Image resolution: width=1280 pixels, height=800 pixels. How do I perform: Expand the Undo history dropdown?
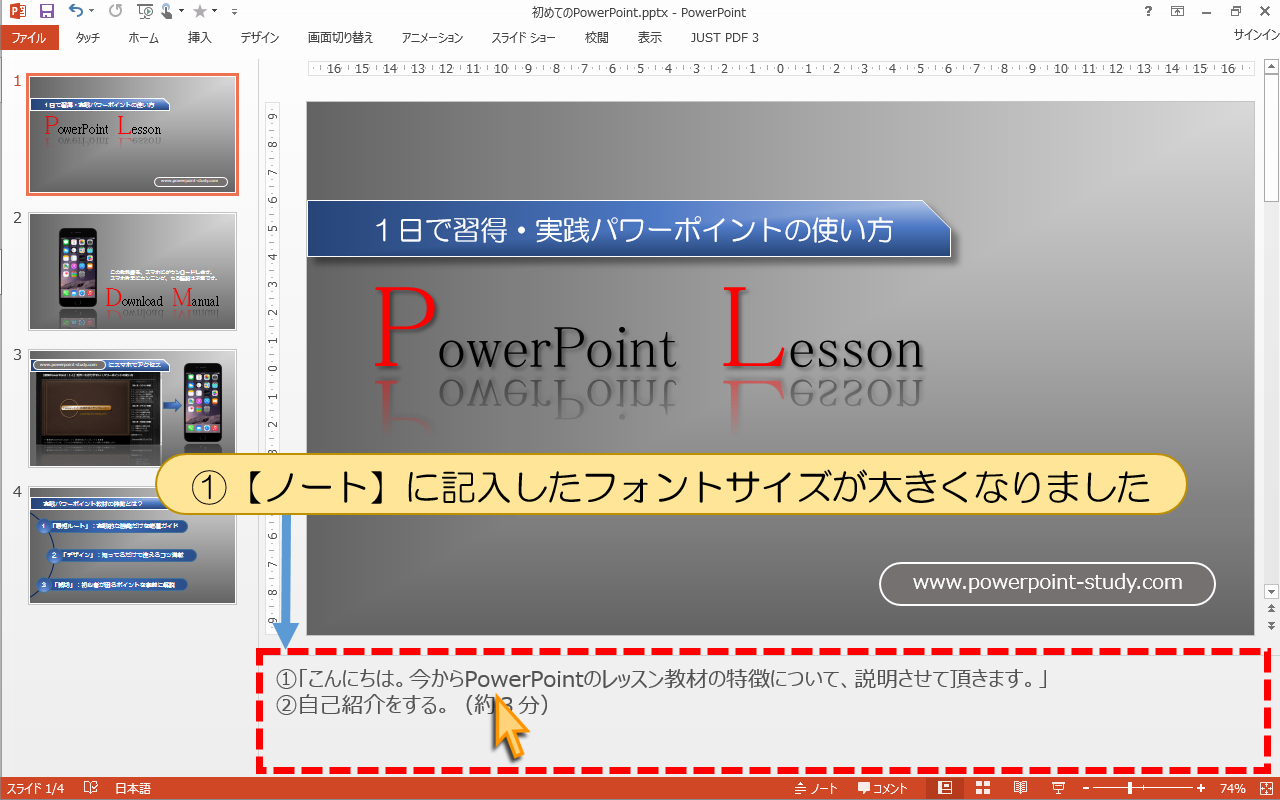(x=91, y=12)
